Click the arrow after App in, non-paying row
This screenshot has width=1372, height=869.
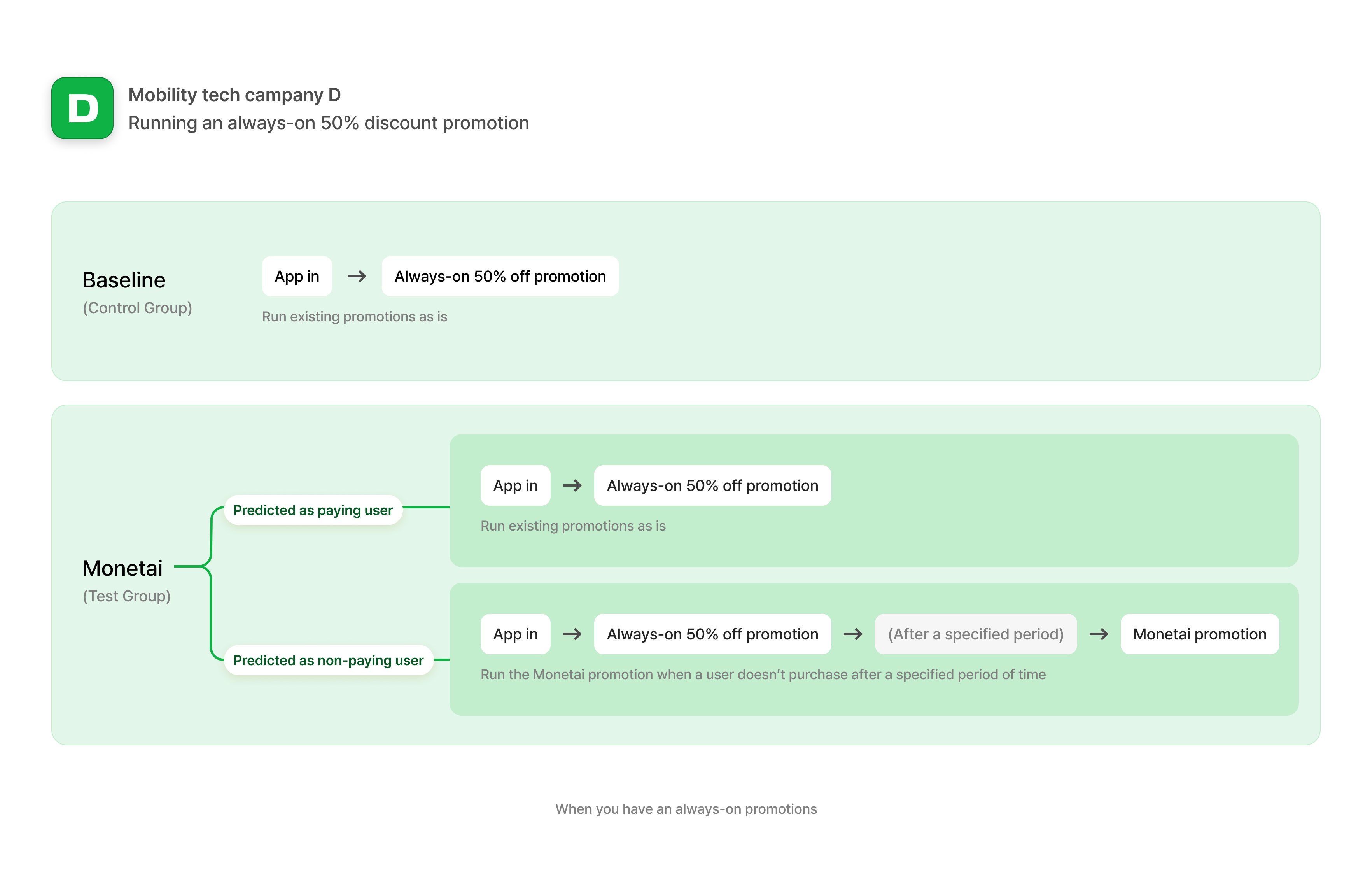[x=572, y=634]
